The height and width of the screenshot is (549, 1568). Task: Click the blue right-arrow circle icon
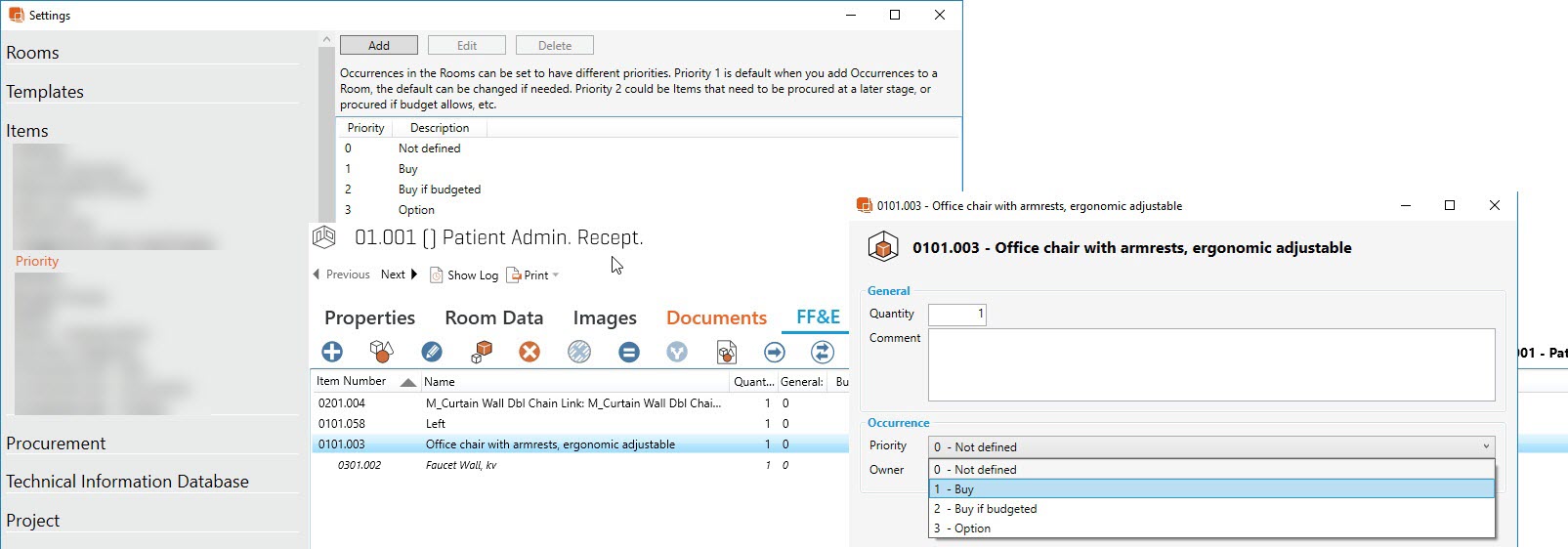point(775,352)
